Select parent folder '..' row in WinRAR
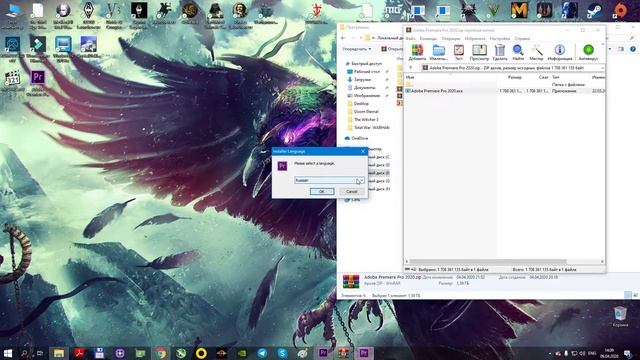The height and width of the screenshot is (360, 640). click(504, 84)
